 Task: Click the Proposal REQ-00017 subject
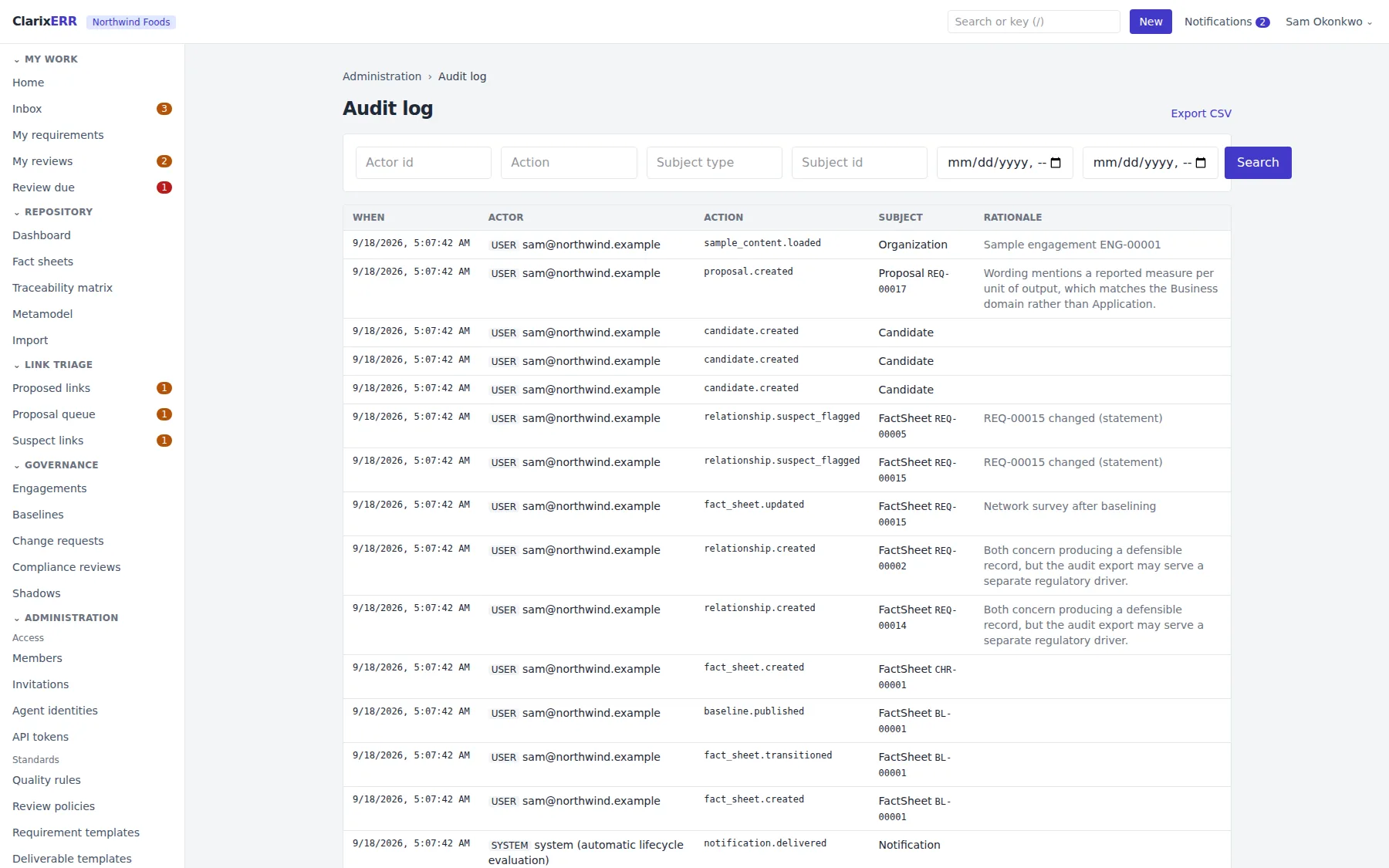tap(914, 281)
